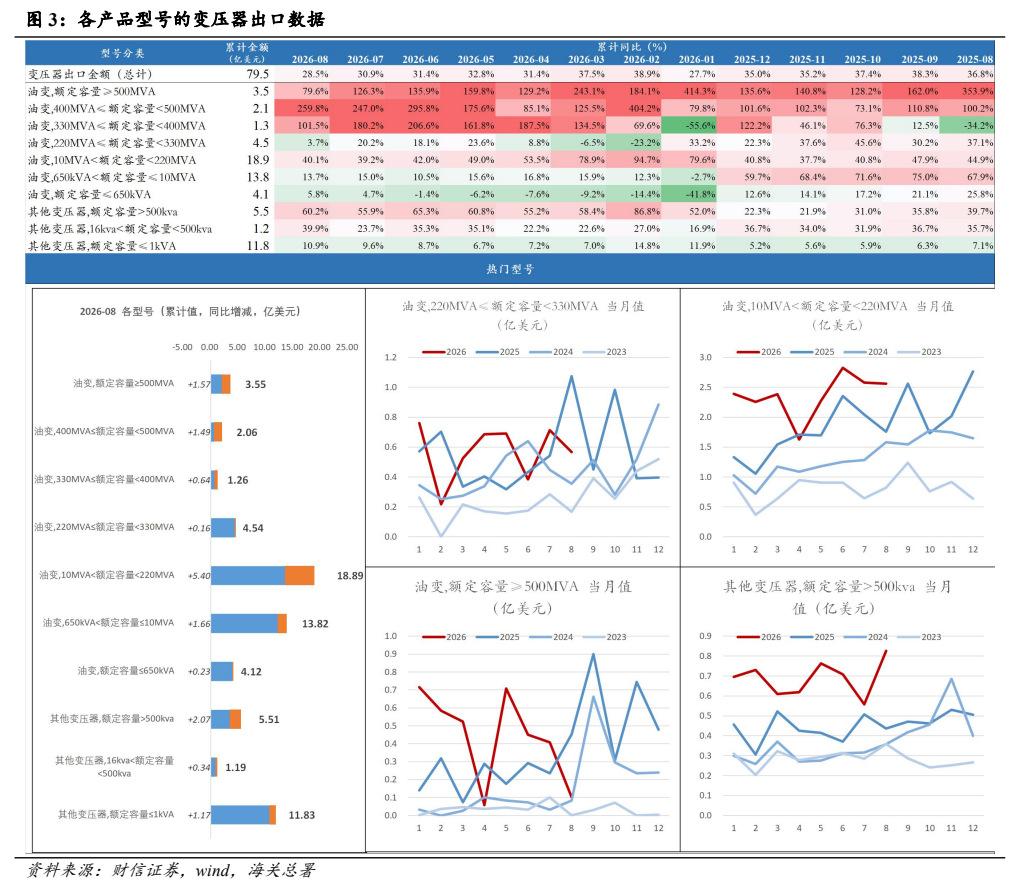Select the bar chart value '13.82'
Screen dimensions: 1020x893
click(315, 624)
